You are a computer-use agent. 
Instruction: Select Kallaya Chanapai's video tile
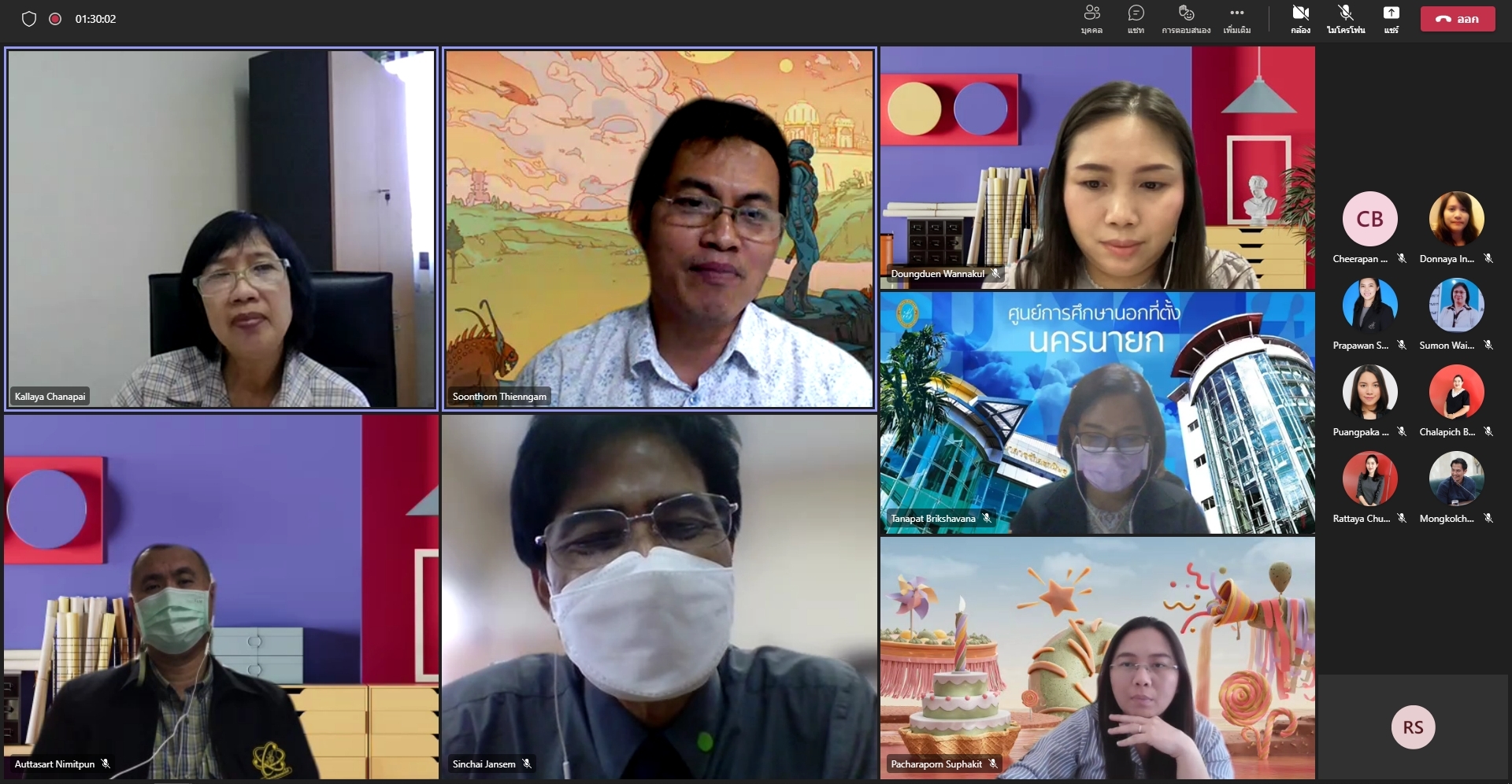pyautogui.click(x=221, y=228)
